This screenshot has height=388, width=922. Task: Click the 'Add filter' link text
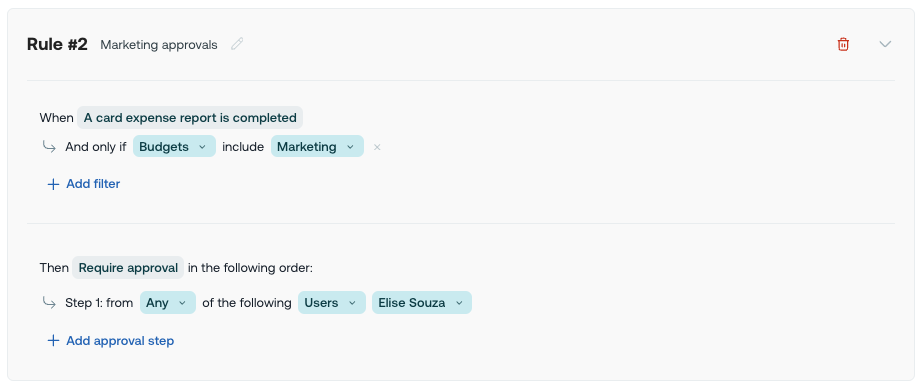pos(93,184)
